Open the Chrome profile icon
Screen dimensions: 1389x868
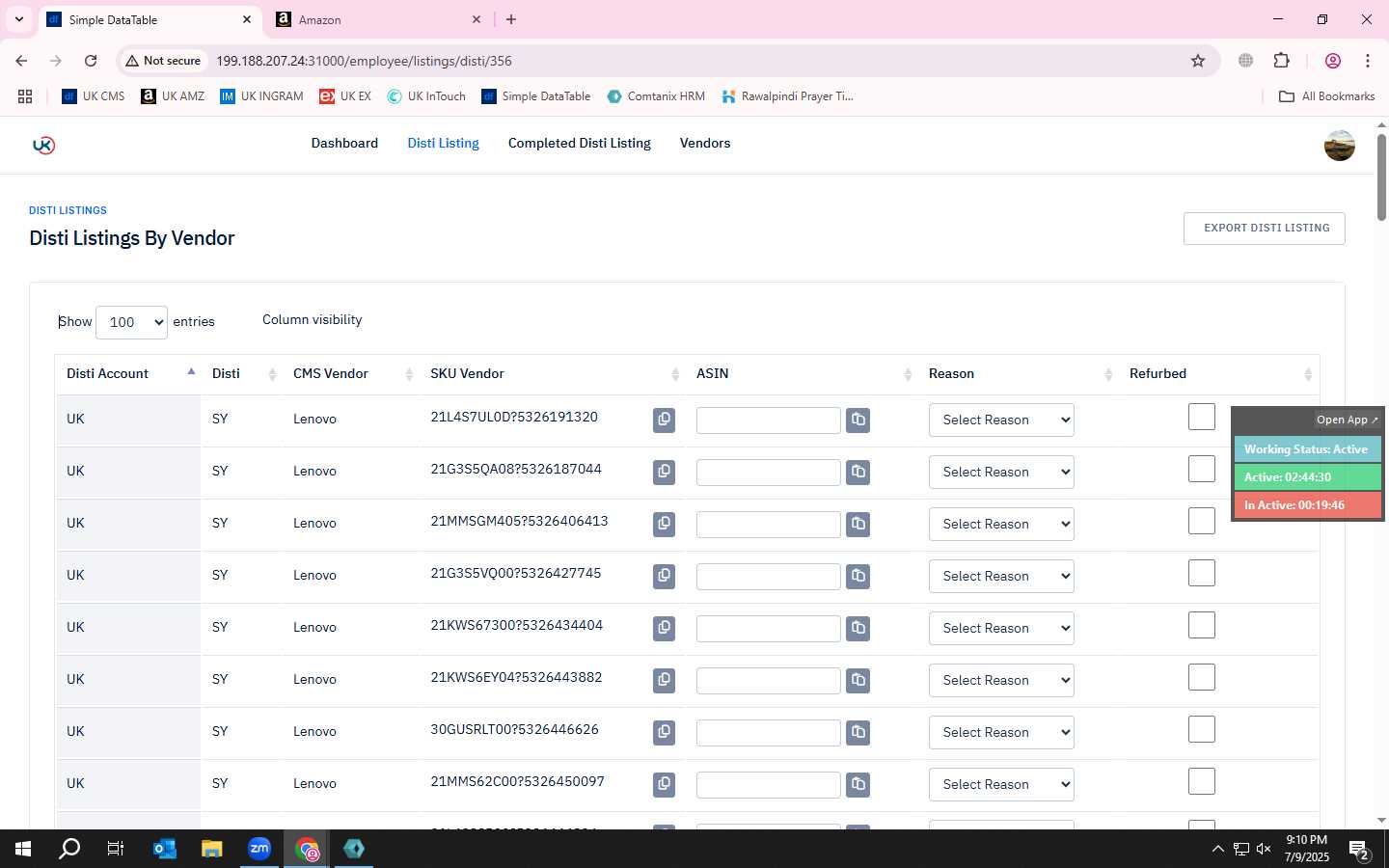(x=1333, y=61)
